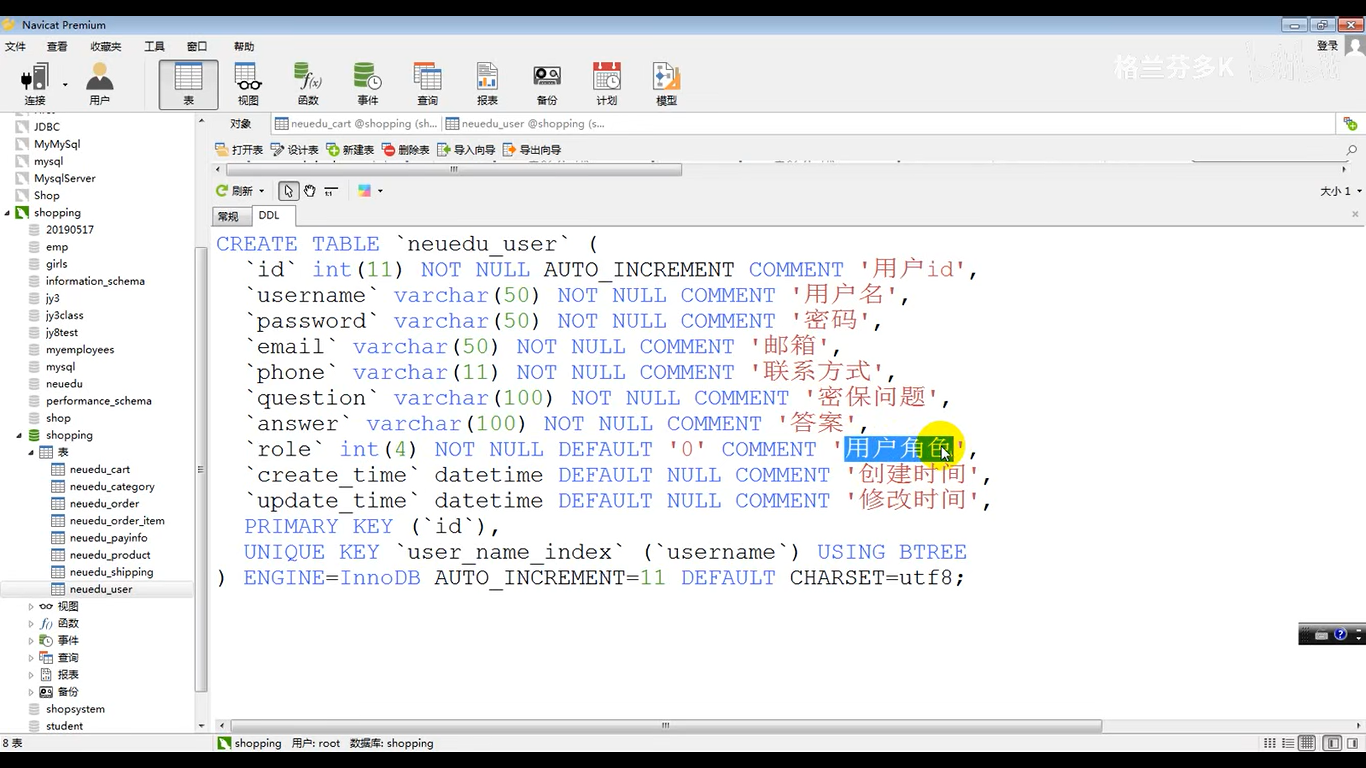Open the 模型 (Model) toolbar icon
Screen dimensions: 1366x768
(666, 84)
